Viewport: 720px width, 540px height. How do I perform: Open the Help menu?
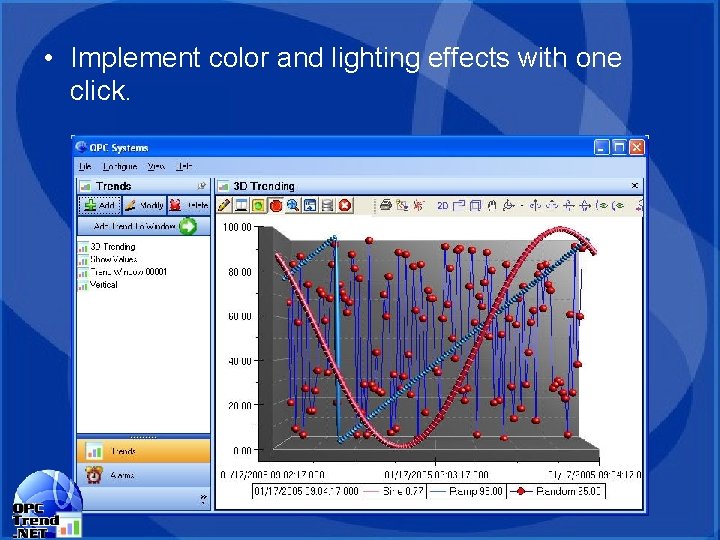[x=184, y=166]
